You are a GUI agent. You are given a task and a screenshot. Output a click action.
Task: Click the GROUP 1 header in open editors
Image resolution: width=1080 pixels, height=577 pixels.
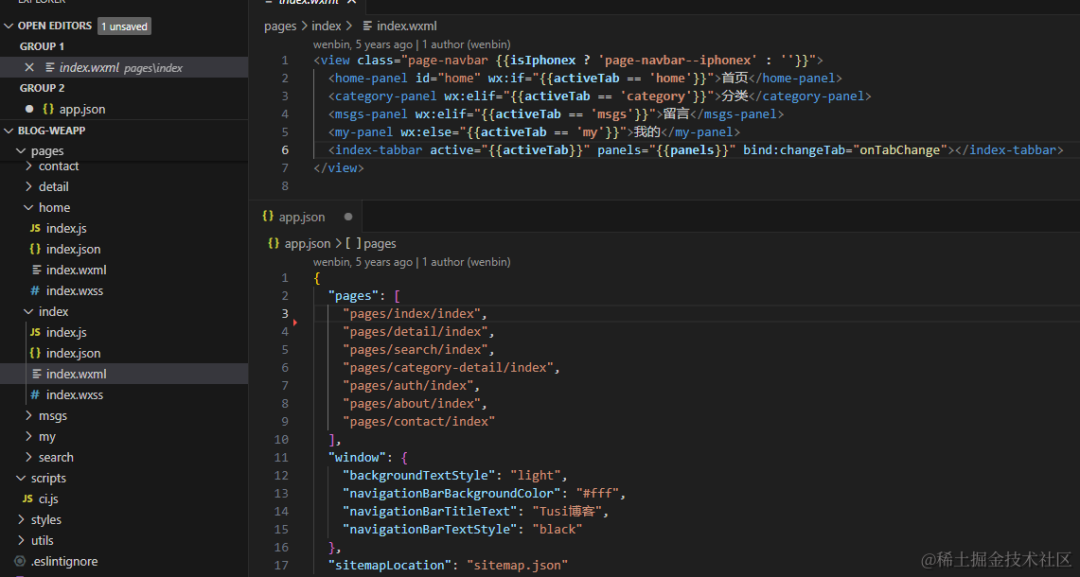point(42,46)
